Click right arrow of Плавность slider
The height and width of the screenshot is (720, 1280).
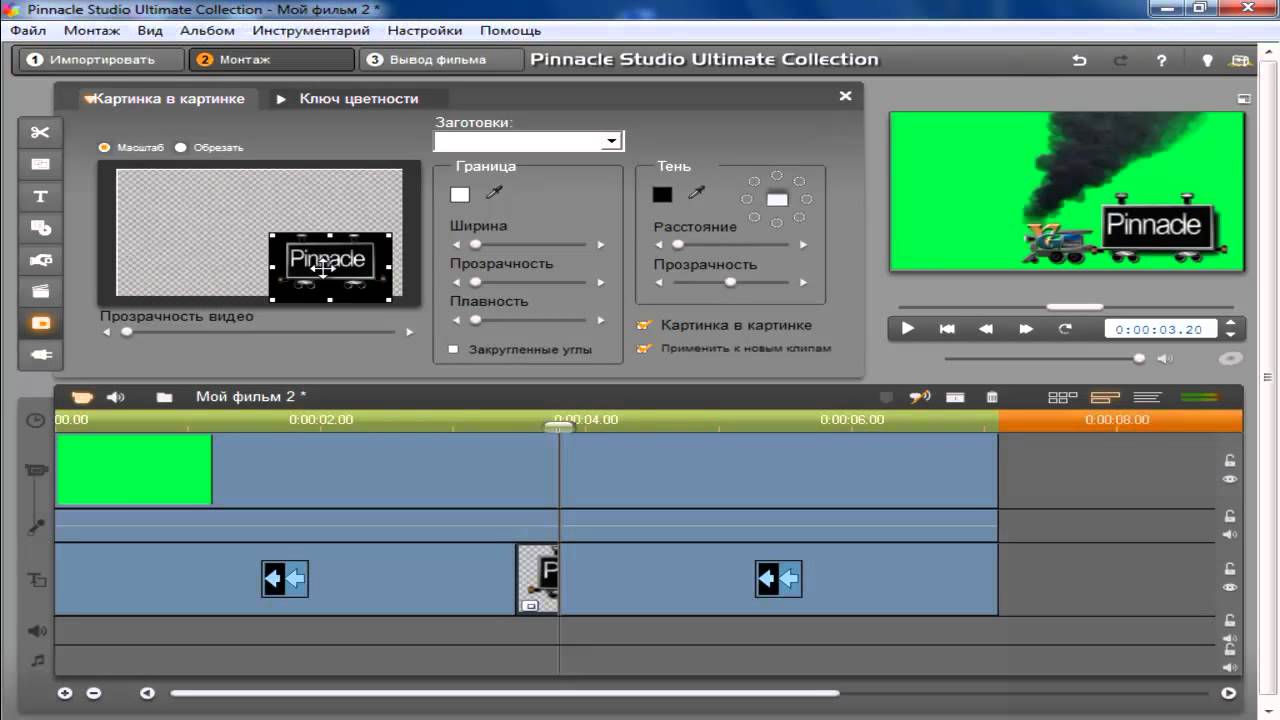point(601,320)
